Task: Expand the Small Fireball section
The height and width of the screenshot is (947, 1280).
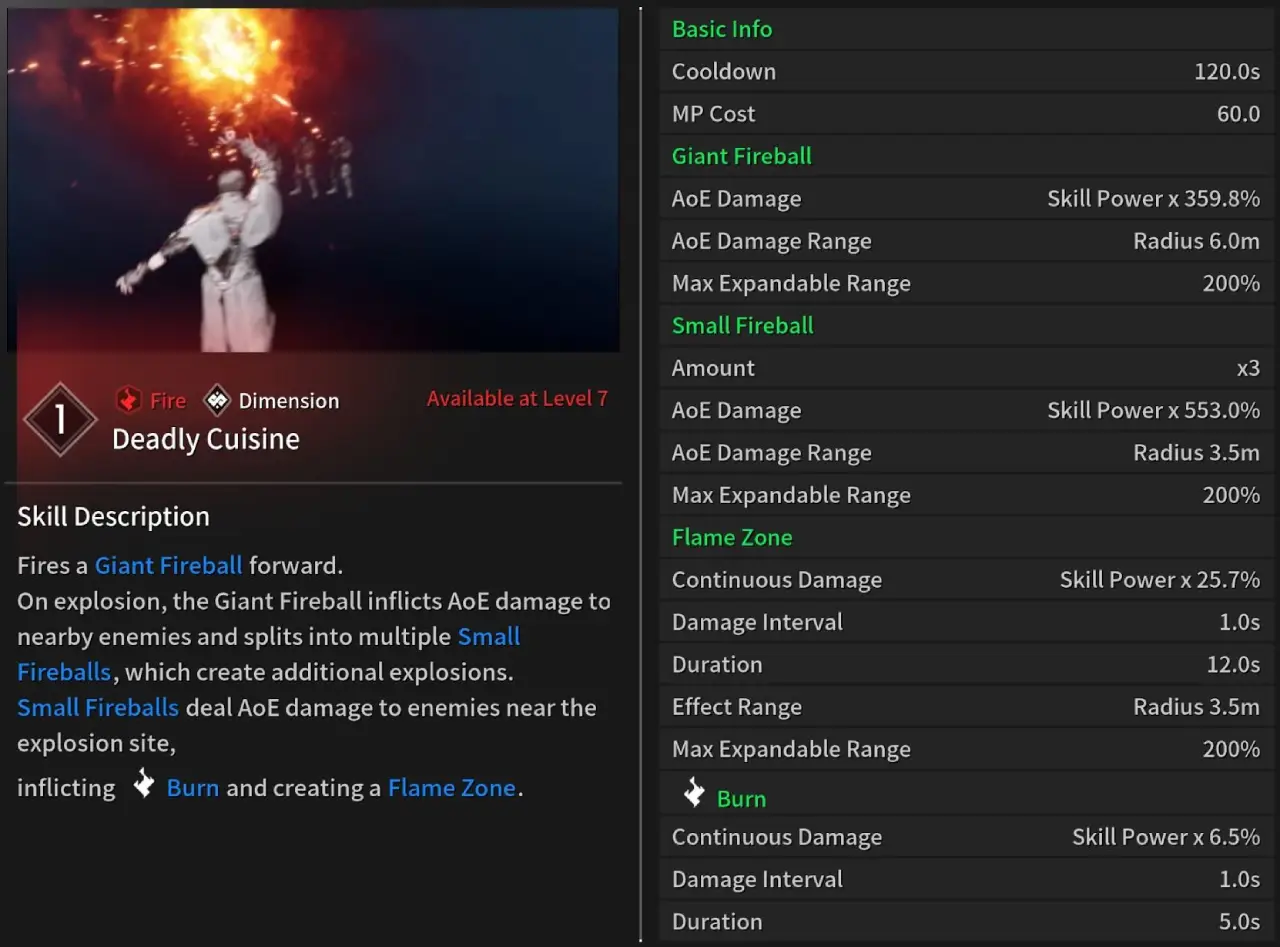Action: coord(742,325)
